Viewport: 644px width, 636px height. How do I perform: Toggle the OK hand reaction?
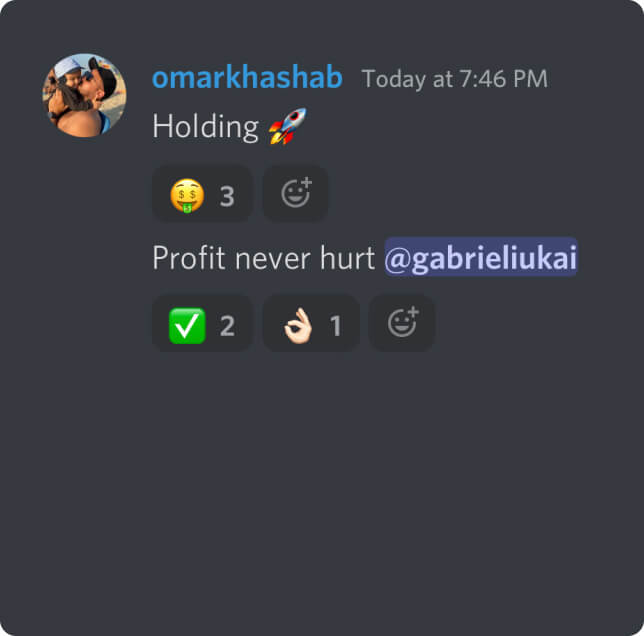pyautogui.click(x=311, y=324)
